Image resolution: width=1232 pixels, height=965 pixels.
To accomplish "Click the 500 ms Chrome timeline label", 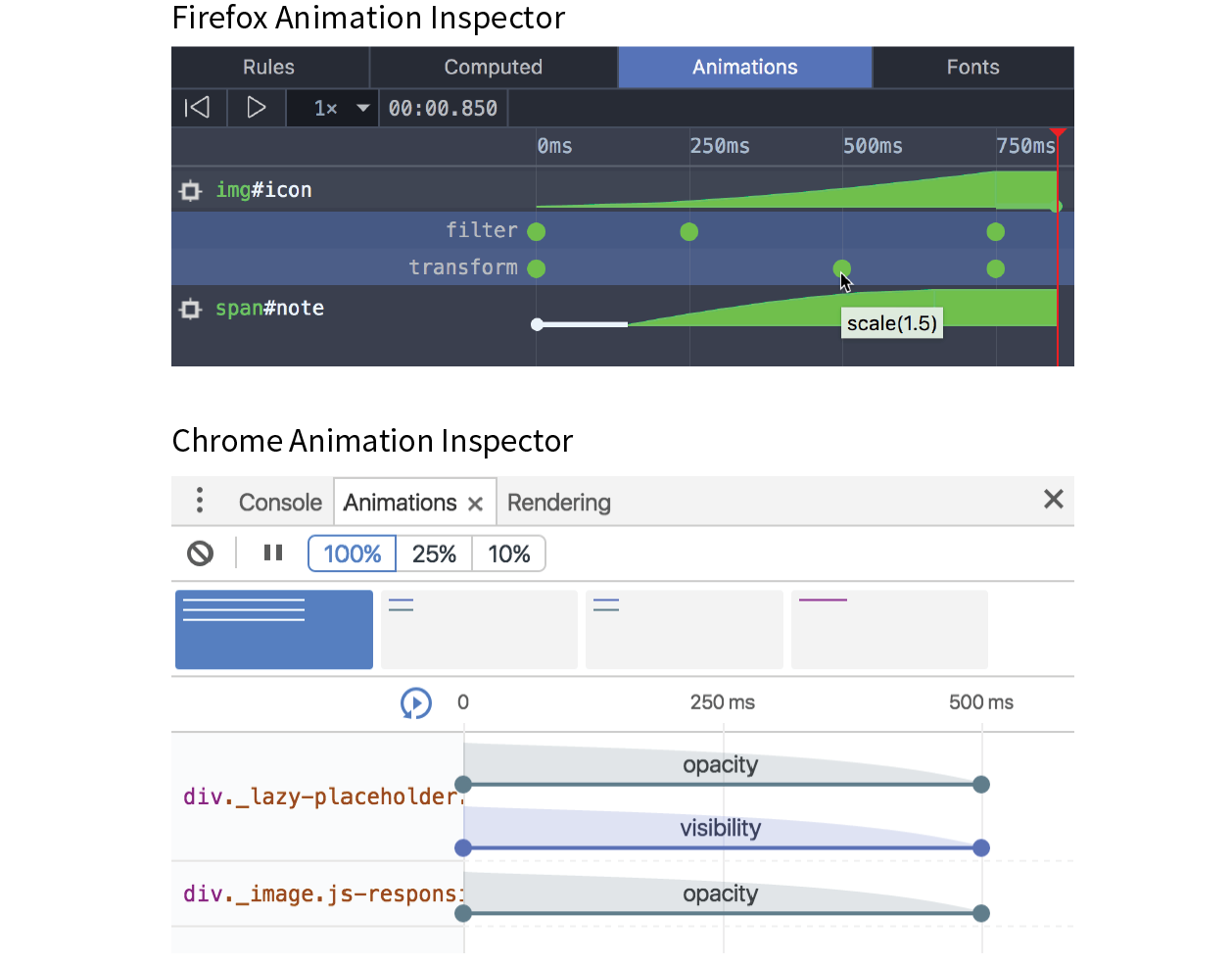I will 981,702.
